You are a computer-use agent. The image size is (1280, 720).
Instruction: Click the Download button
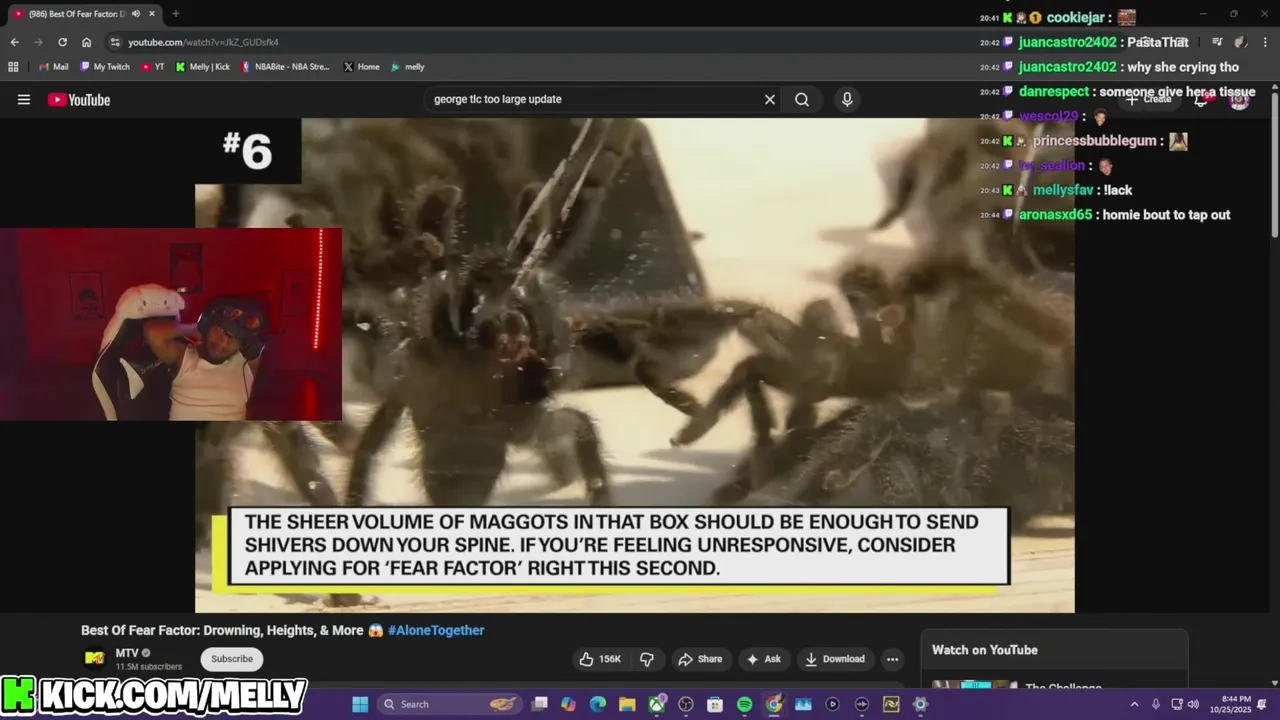pyautogui.click(x=835, y=659)
